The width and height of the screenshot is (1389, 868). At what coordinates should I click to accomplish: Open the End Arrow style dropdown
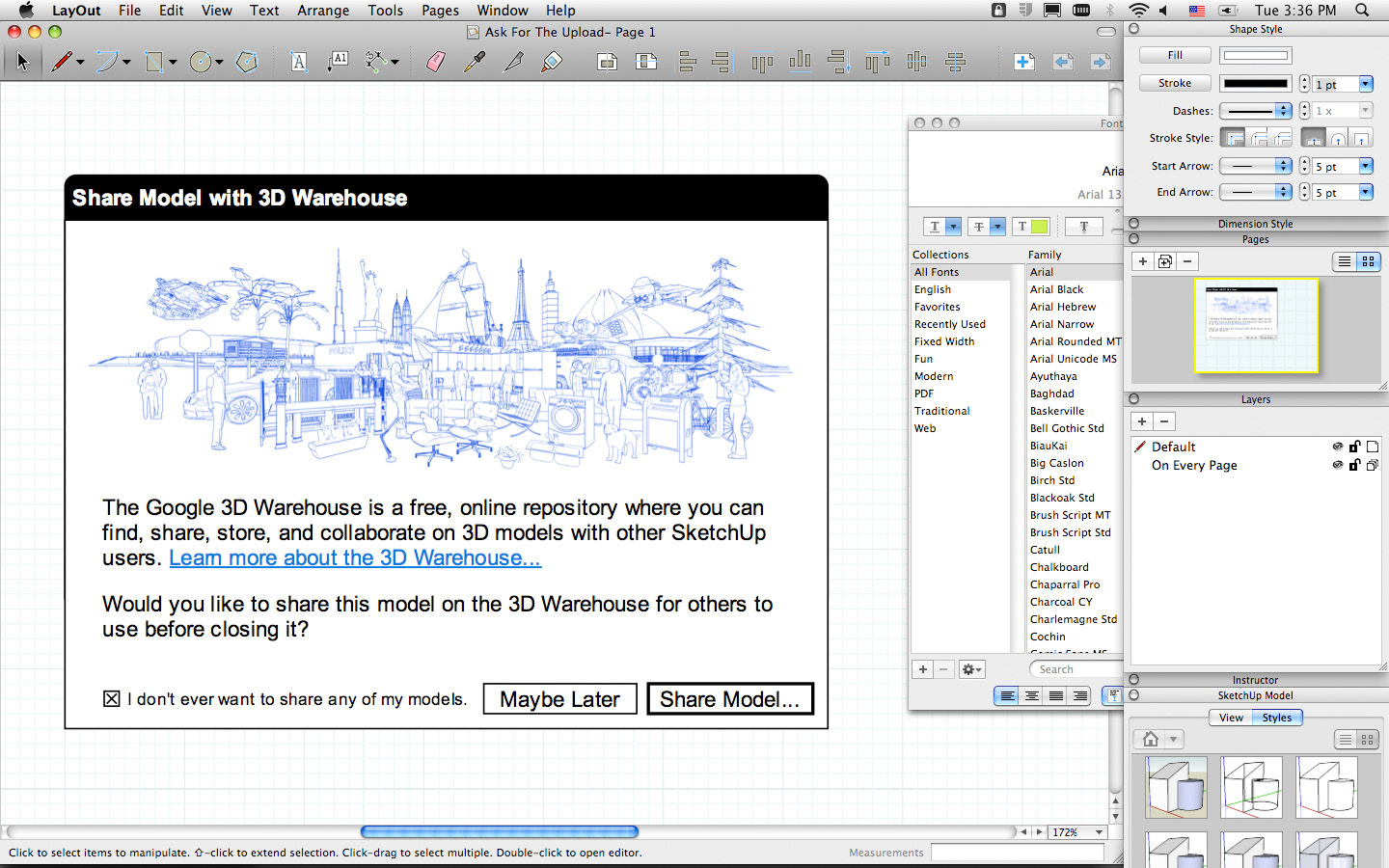1255,192
